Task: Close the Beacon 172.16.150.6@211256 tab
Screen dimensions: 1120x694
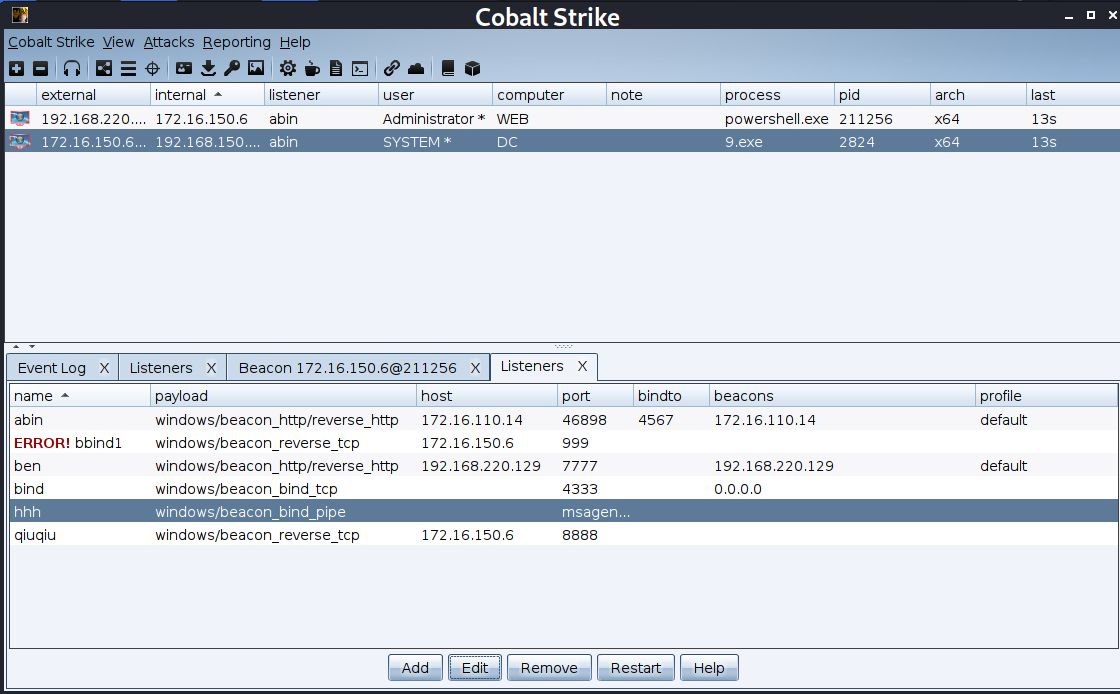Action: 475,368
